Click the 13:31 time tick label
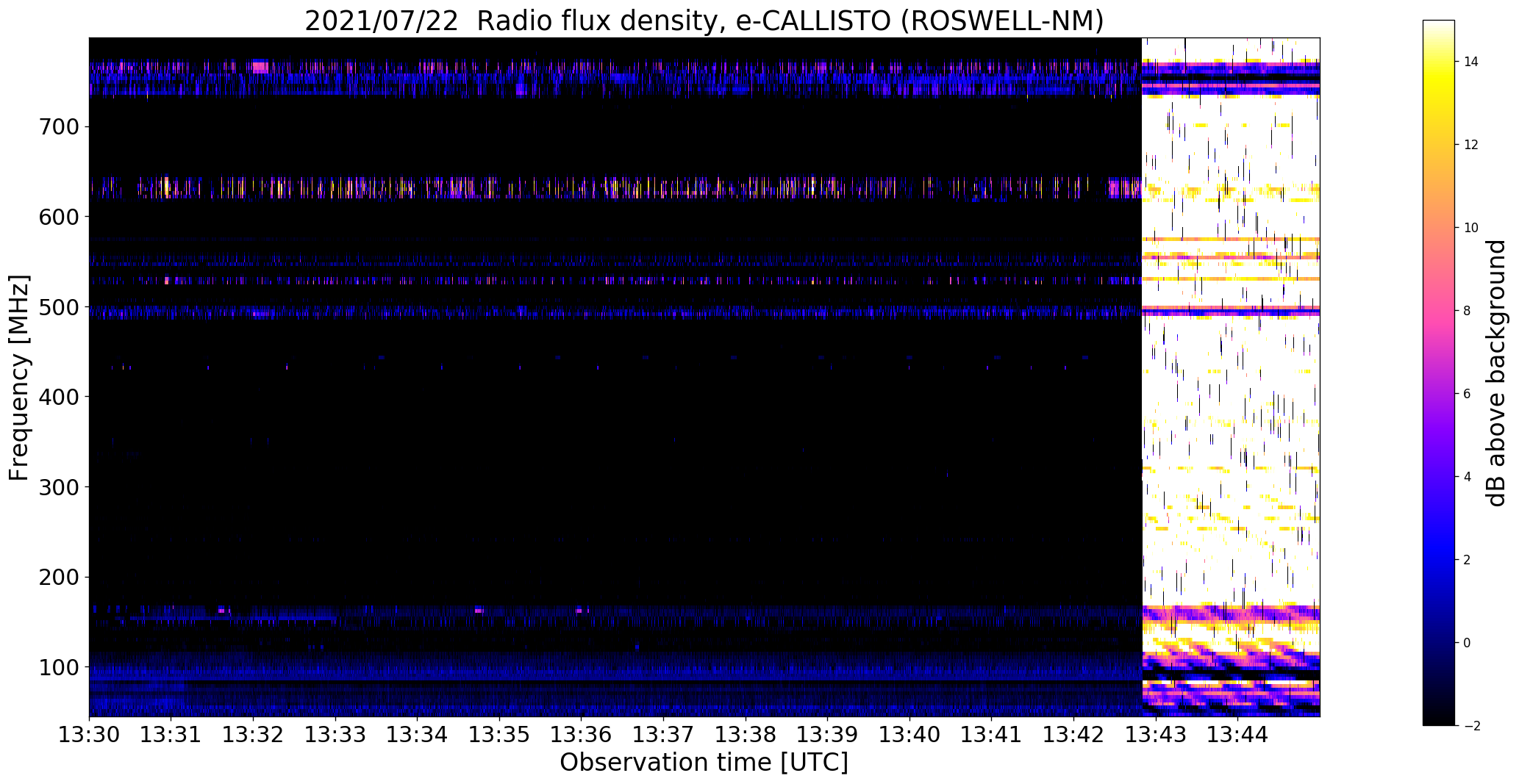The height and width of the screenshot is (784, 1519). (171, 734)
